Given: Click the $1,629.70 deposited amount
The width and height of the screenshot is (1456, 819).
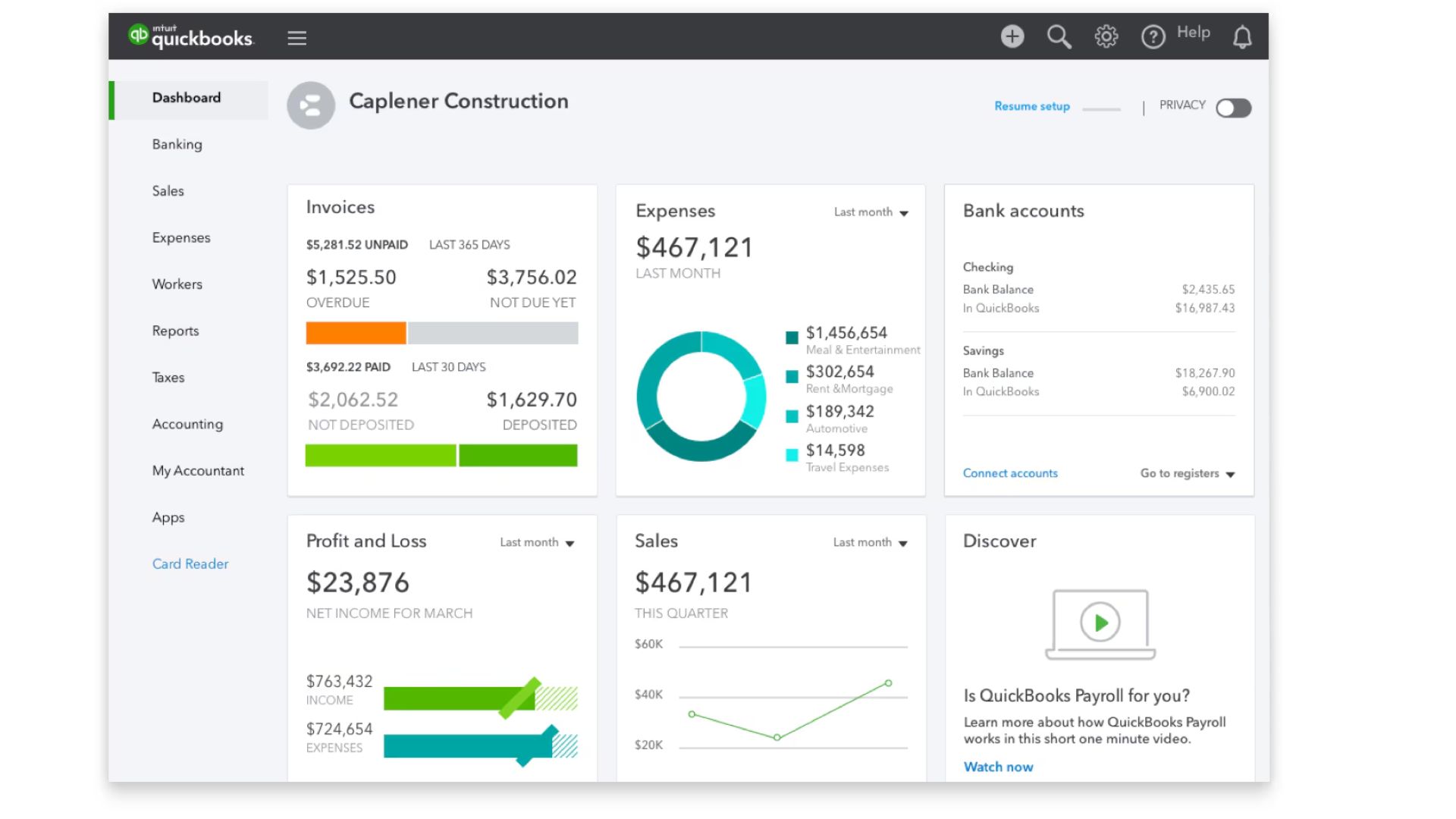Looking at the screenshot, I should tap(532, 400).
